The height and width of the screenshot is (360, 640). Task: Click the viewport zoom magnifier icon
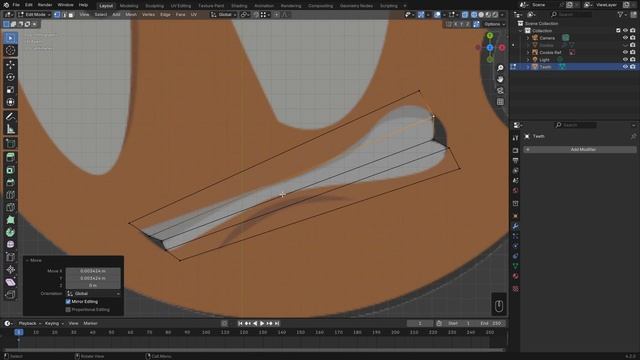[500, 68]
